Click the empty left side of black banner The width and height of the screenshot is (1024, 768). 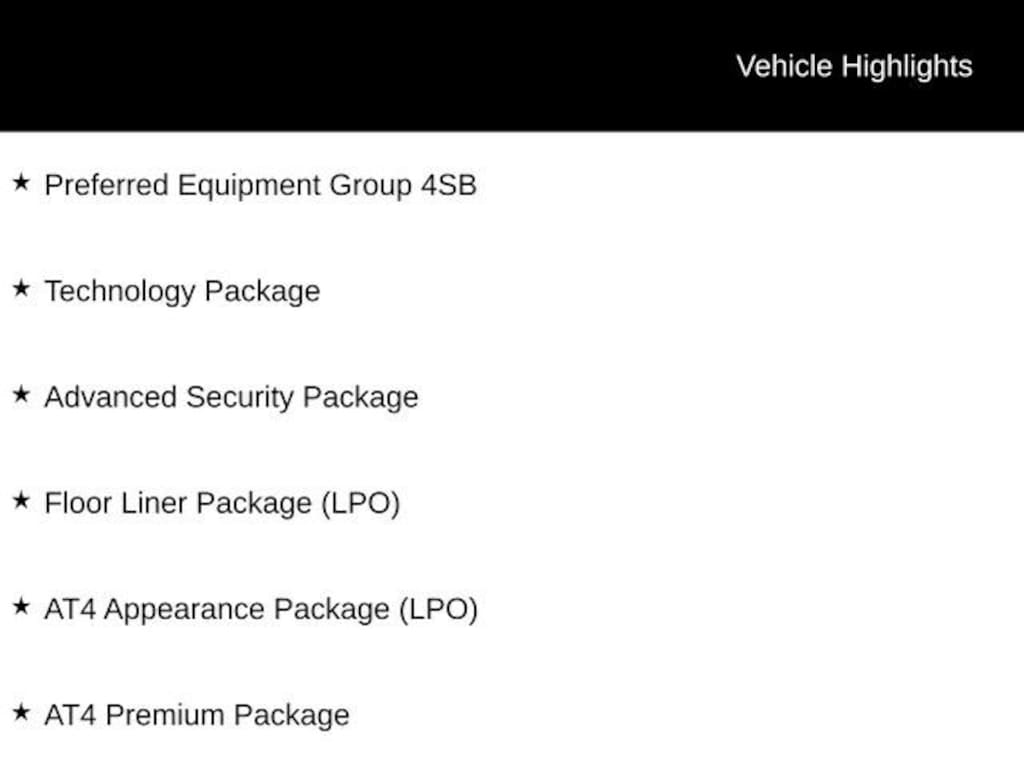point(327,65)
